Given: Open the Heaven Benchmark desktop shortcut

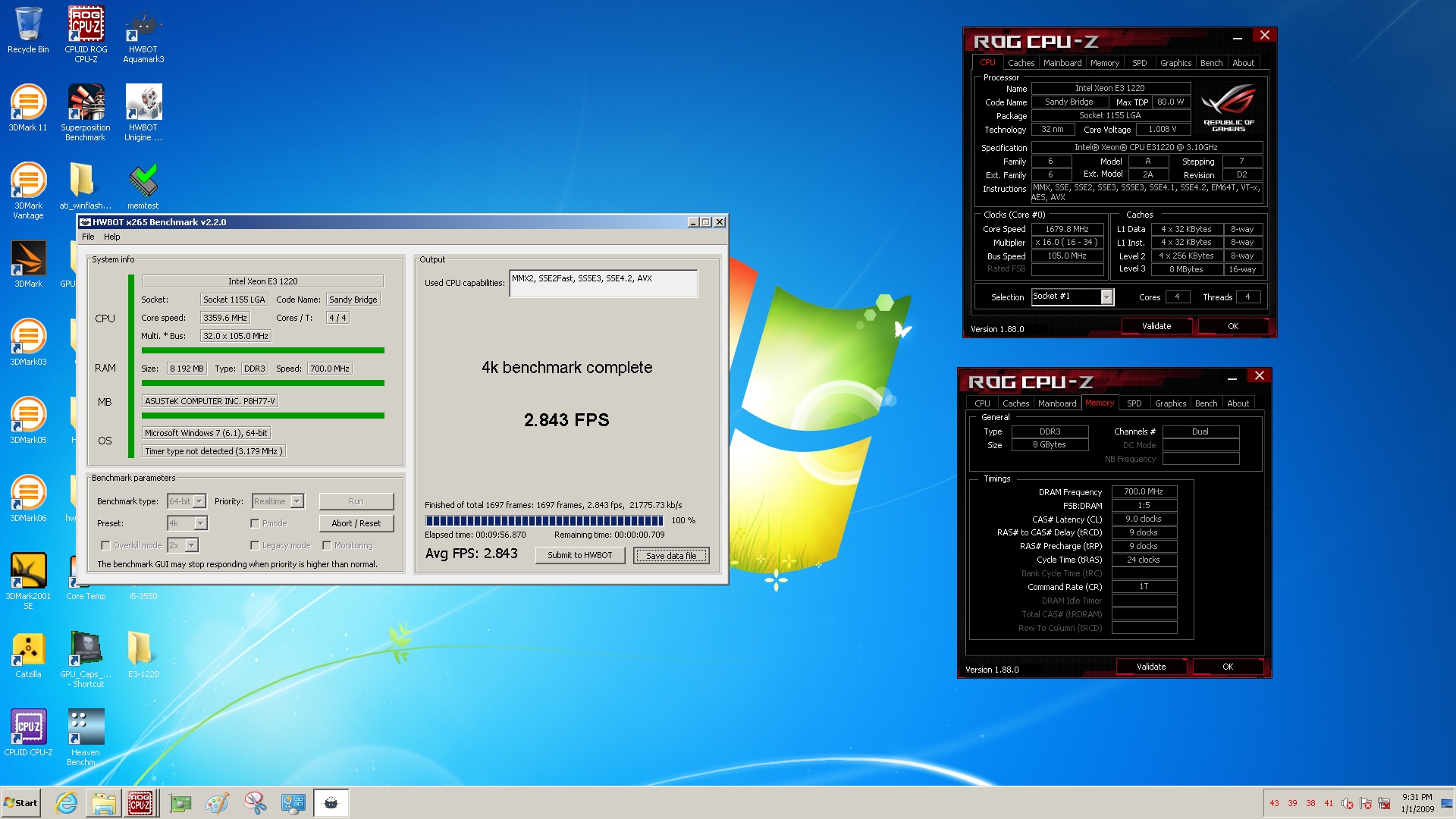Looking at the screenshot, I should pyautogui.click(x=86, y=737).
